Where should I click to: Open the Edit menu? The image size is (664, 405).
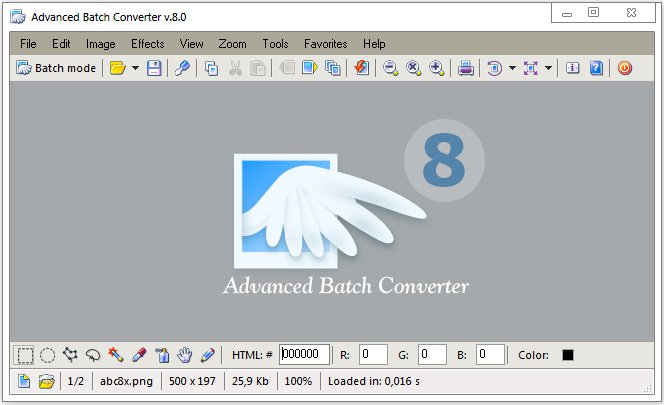coord(61,44)
